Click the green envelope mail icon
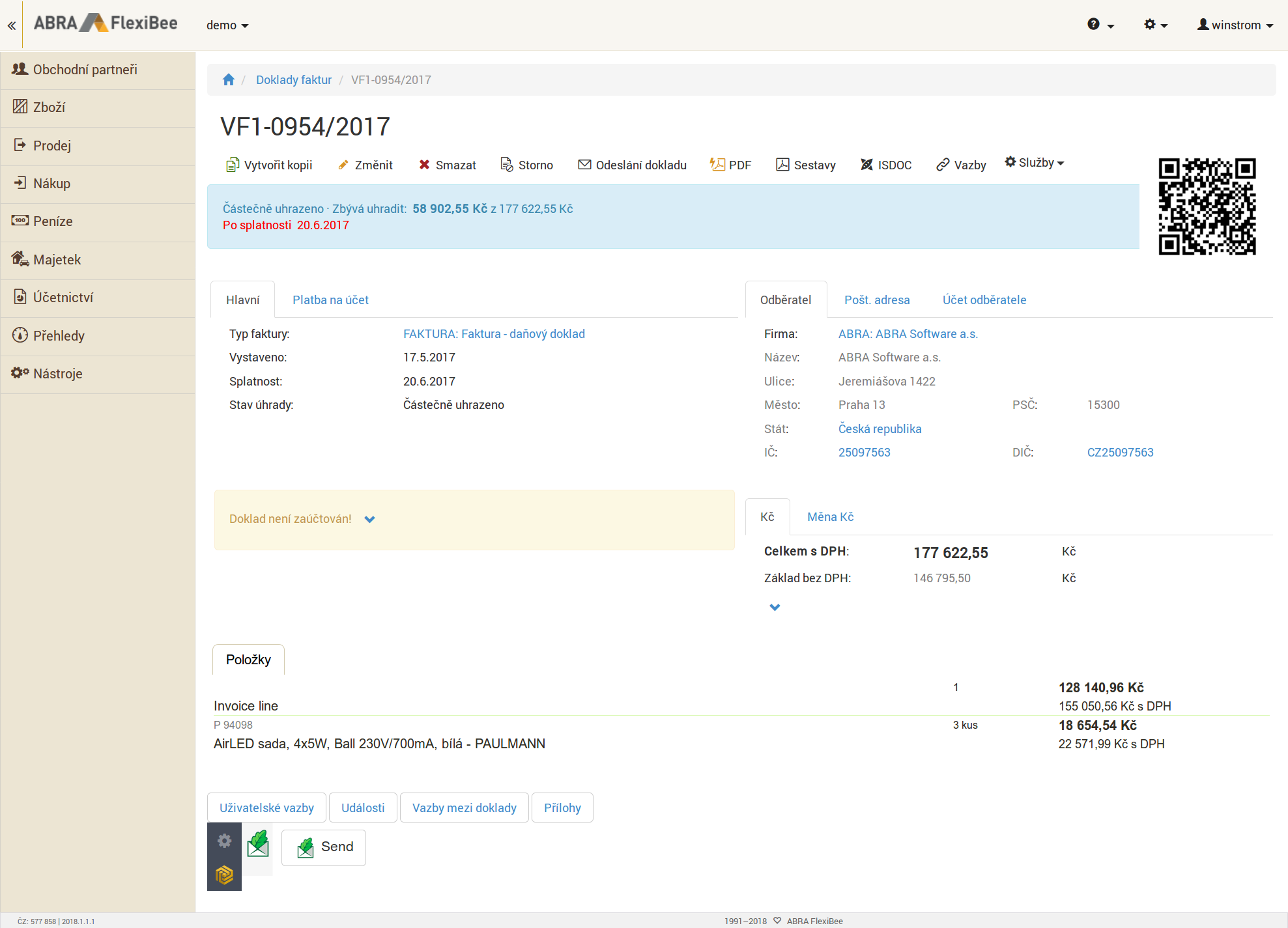The width and height of the screenshot is (1288, 928). coord(258,843)
